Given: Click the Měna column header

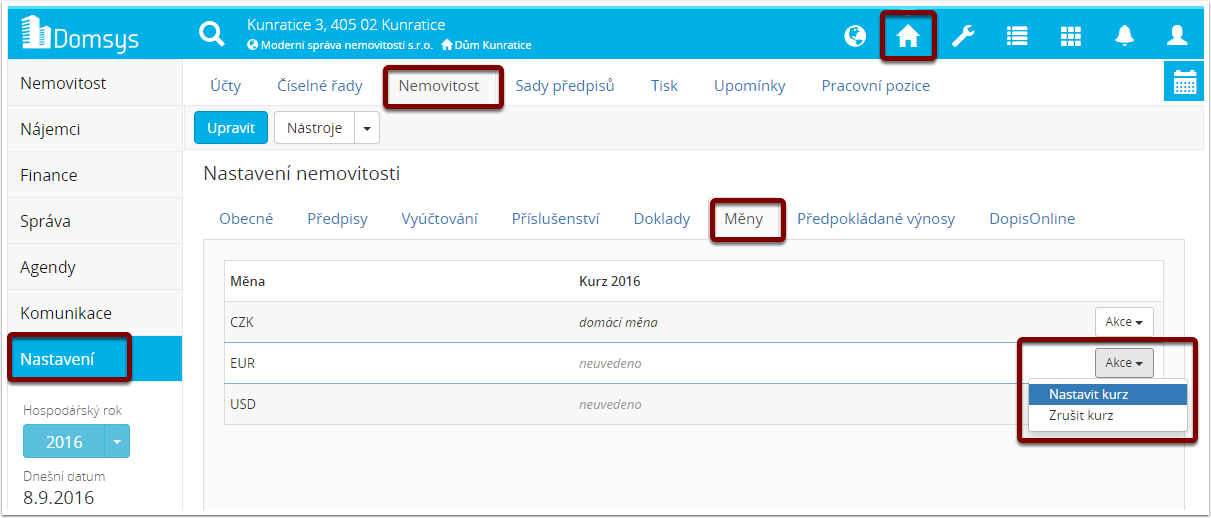Looking at the screenshot, I should click(248, 281).
